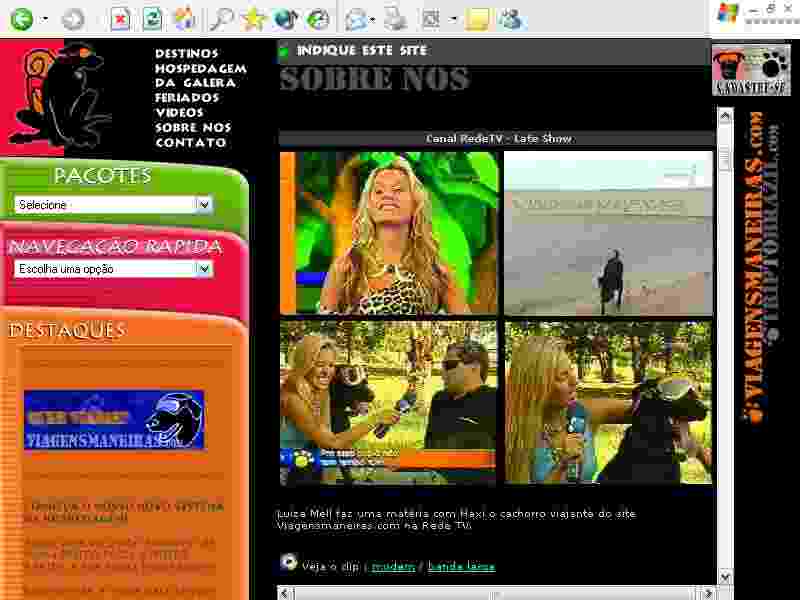Show browsing History icon
The image size is (800, 600).
(317, 19)
